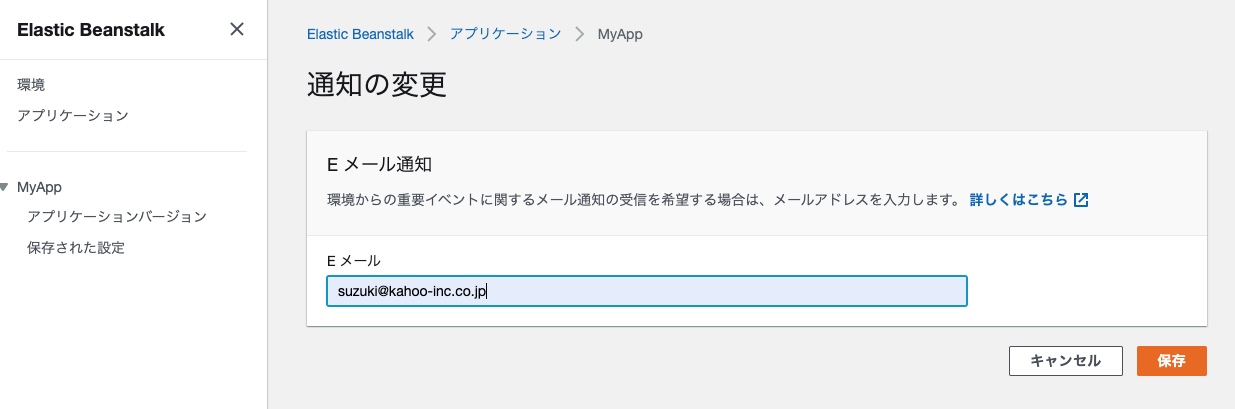Click the 通知の変更 page heading
The image size is (1235, 409).
click(376, 85)
